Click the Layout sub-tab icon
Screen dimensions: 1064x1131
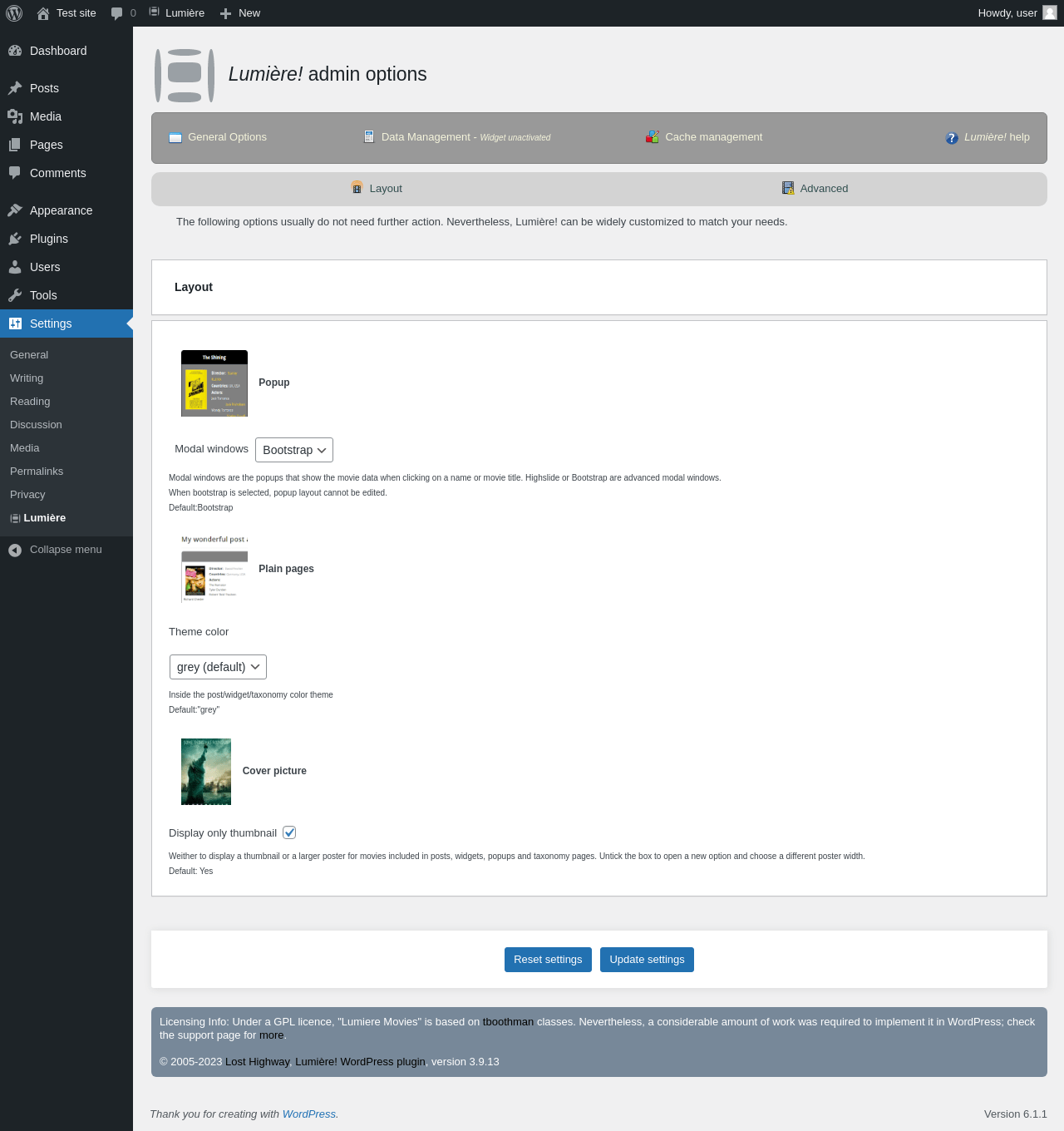click(x=357, y=188)
